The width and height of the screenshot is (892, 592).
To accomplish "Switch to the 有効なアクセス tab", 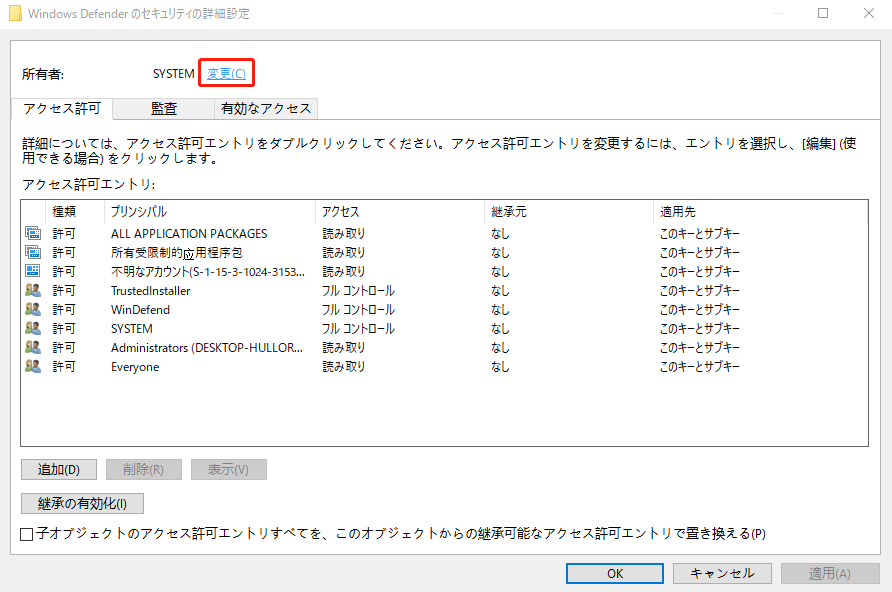I will pos(266,109).
